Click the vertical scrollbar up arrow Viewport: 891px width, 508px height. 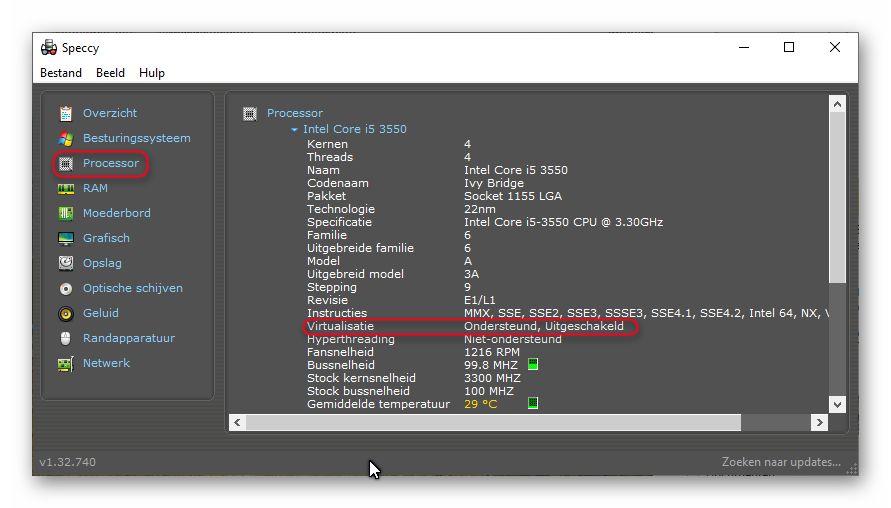tap(837, 104)
